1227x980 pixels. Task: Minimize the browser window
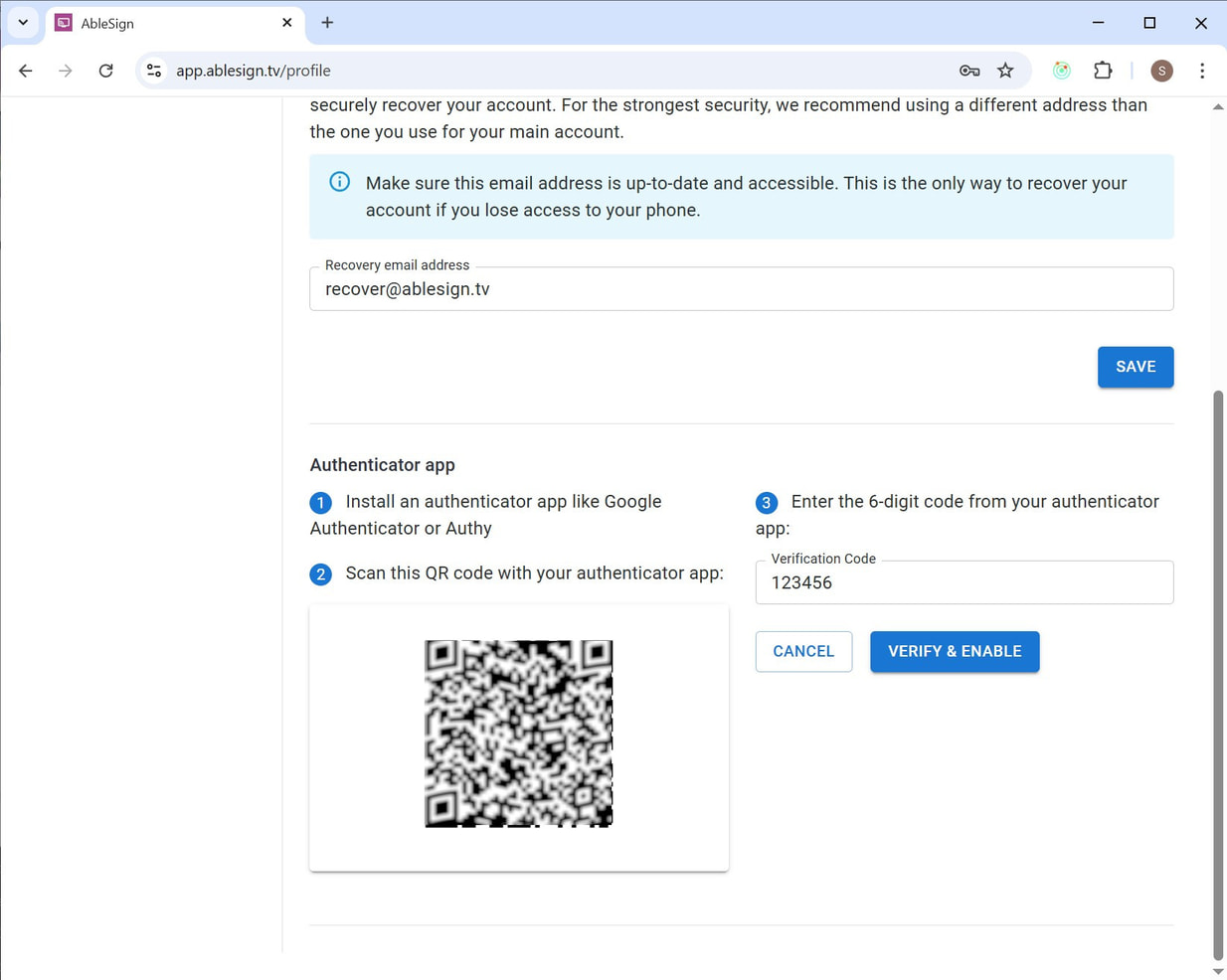point(1098,22)
